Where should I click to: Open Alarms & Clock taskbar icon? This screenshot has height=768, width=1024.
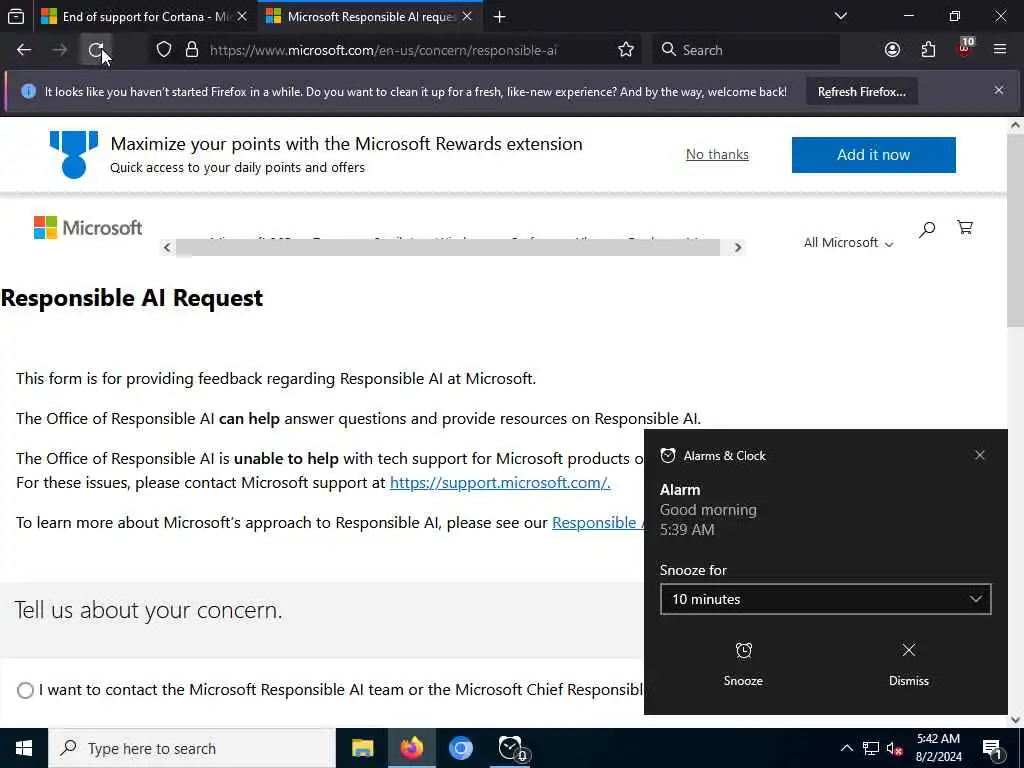511,748
